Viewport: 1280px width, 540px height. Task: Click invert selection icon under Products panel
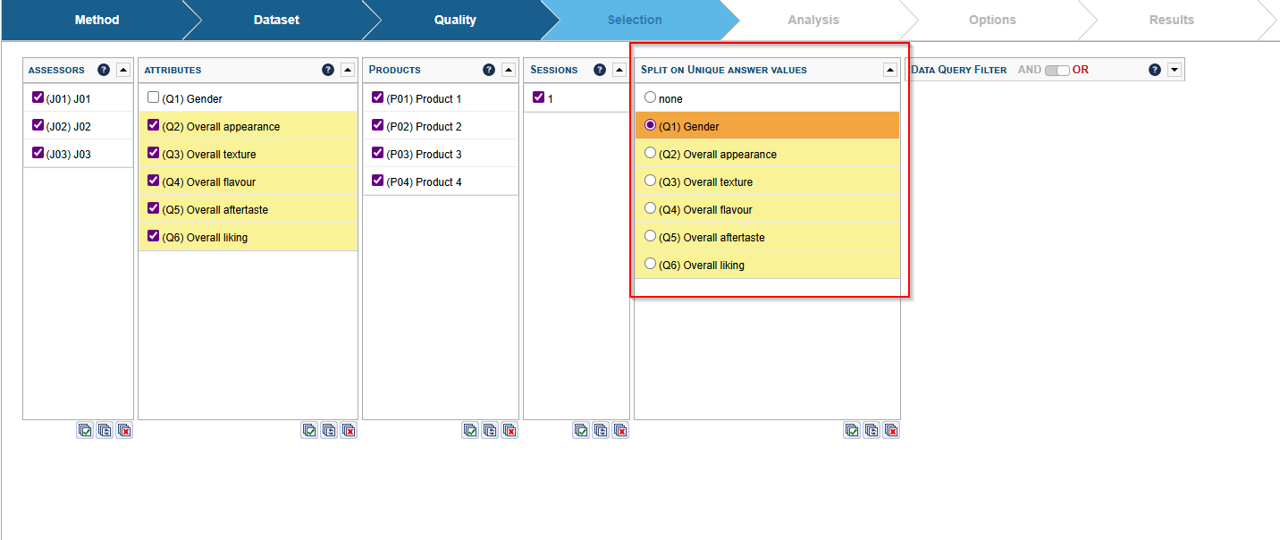490,430
